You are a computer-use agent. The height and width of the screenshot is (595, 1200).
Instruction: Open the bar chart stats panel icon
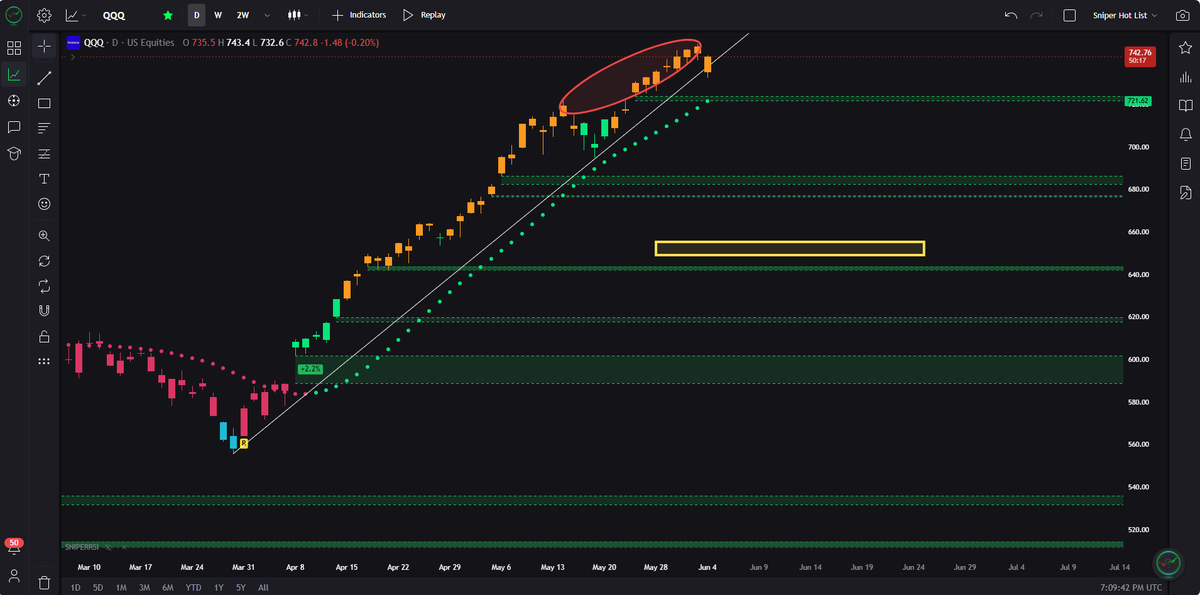(x=1185, y=77)
